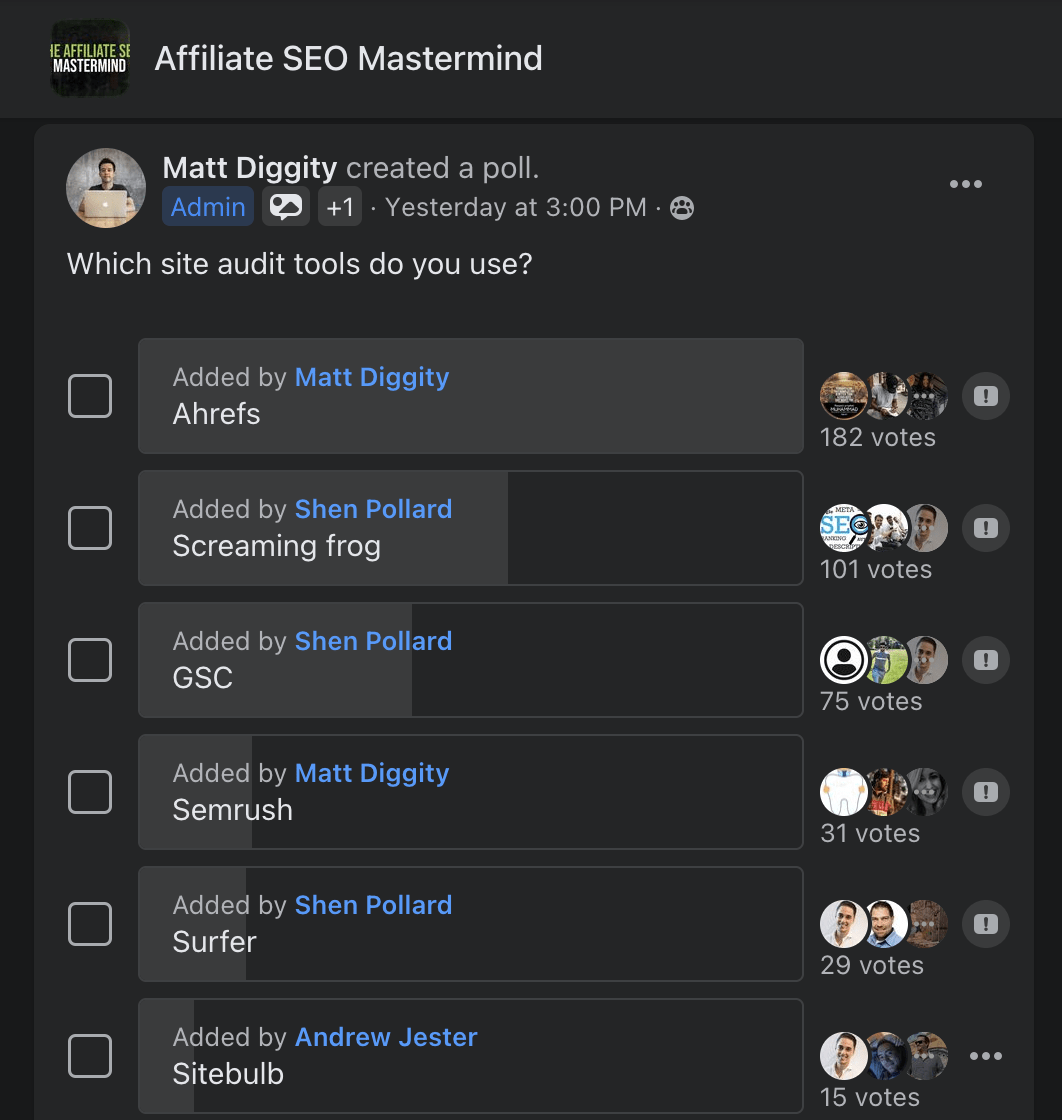The image size is (1062, 1120).
Task: Click the chat bubble badge next to Admin
Action: pos(285,206)
